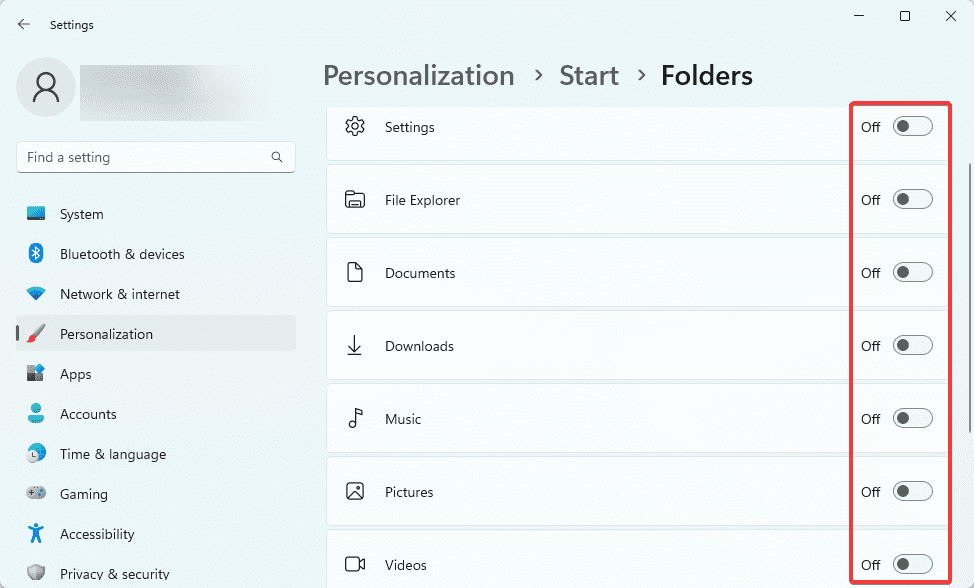This screenshot has height=588, width=974.
Task: Click the Downloads arrow icon
Action: [x=355, y=345]
